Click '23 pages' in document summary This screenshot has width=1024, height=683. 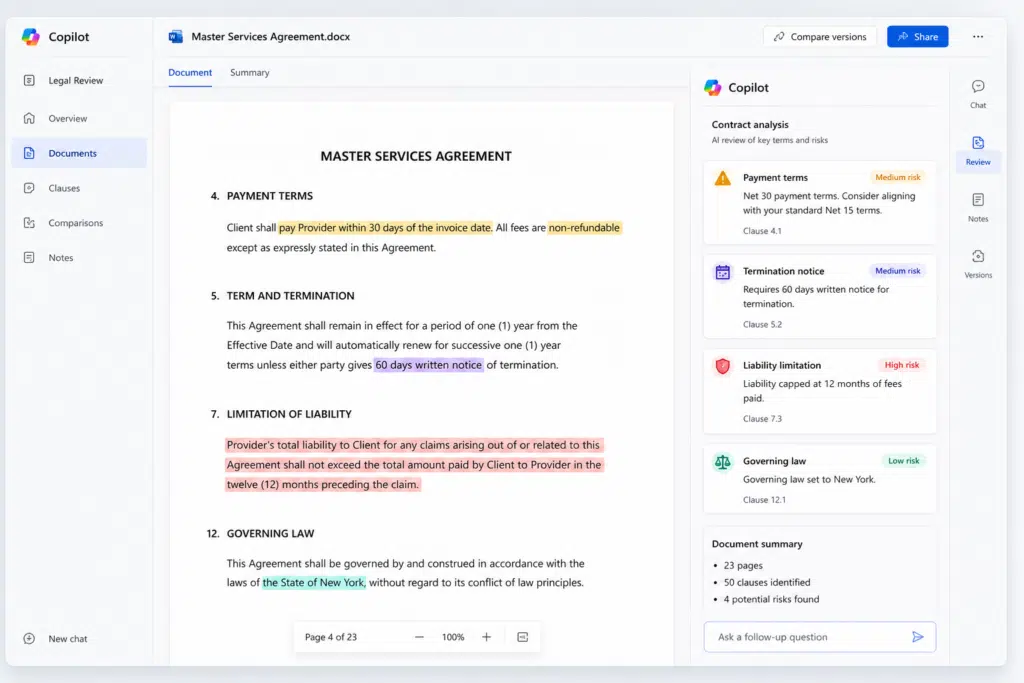743,565
